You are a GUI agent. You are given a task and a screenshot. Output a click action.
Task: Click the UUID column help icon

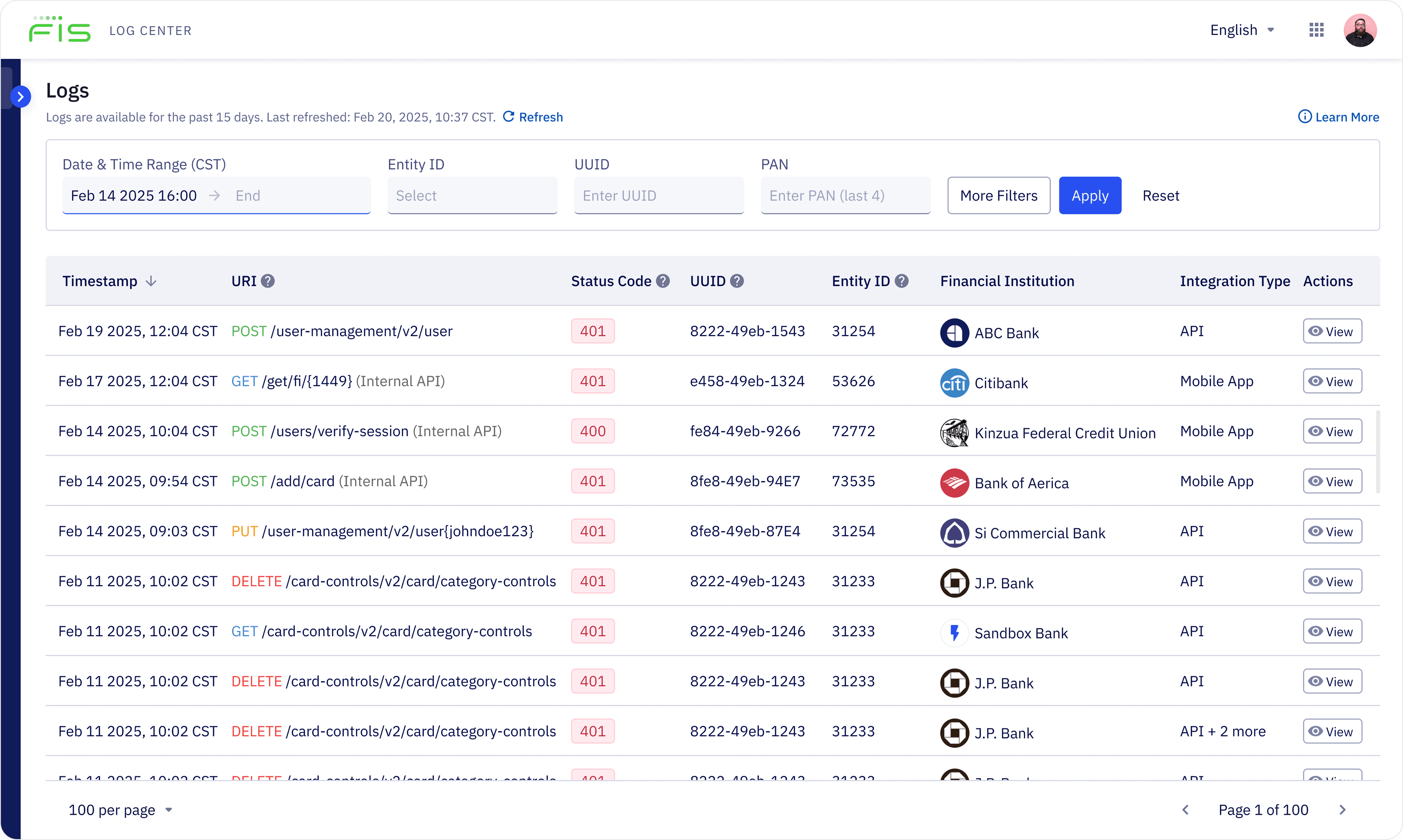click(x=737, y=281)
